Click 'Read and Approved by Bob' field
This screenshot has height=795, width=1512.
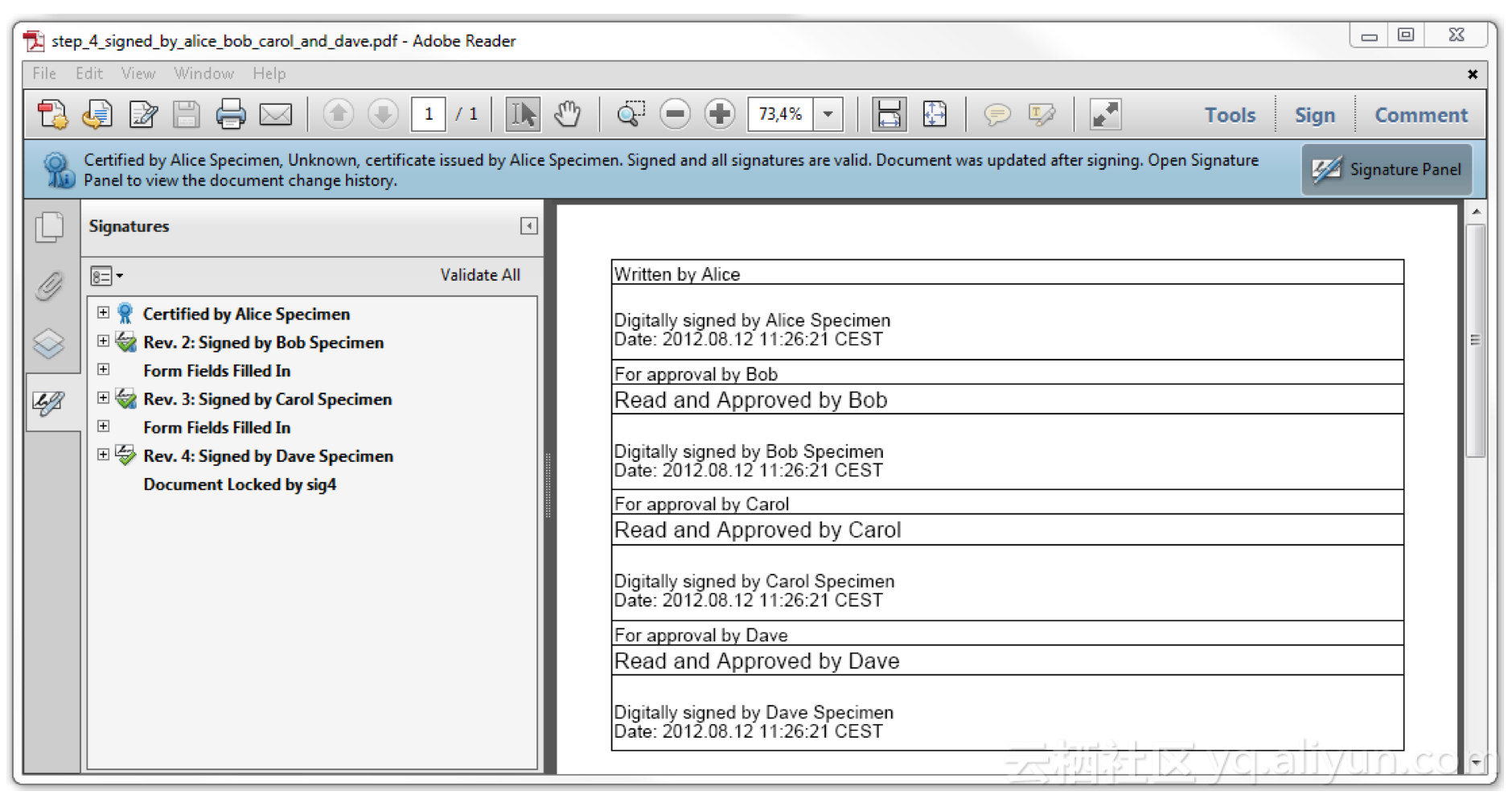click(1008, 400)
